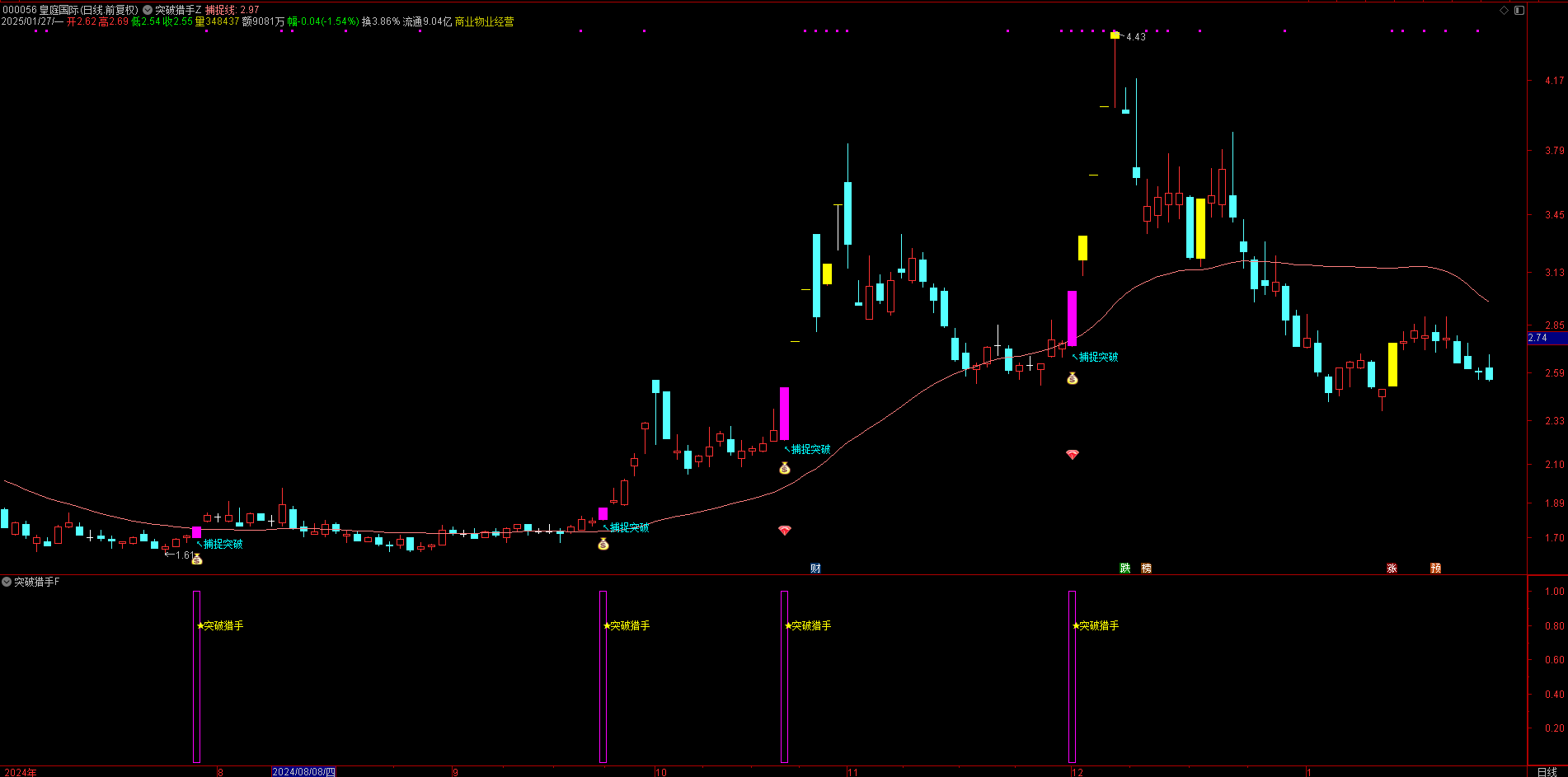The image size is (1568, 777).
Task: Click the blue 2.74 current price tag
Action: pyautogui.click(x=1547, y=338)
